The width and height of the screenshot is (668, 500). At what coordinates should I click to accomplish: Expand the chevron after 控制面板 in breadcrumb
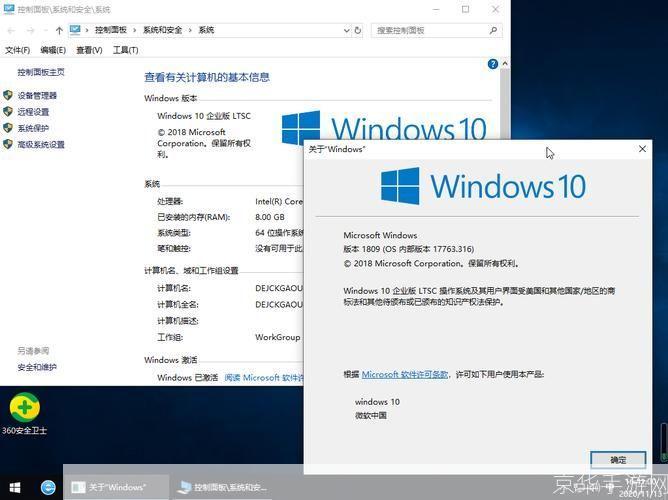[135, 30]
